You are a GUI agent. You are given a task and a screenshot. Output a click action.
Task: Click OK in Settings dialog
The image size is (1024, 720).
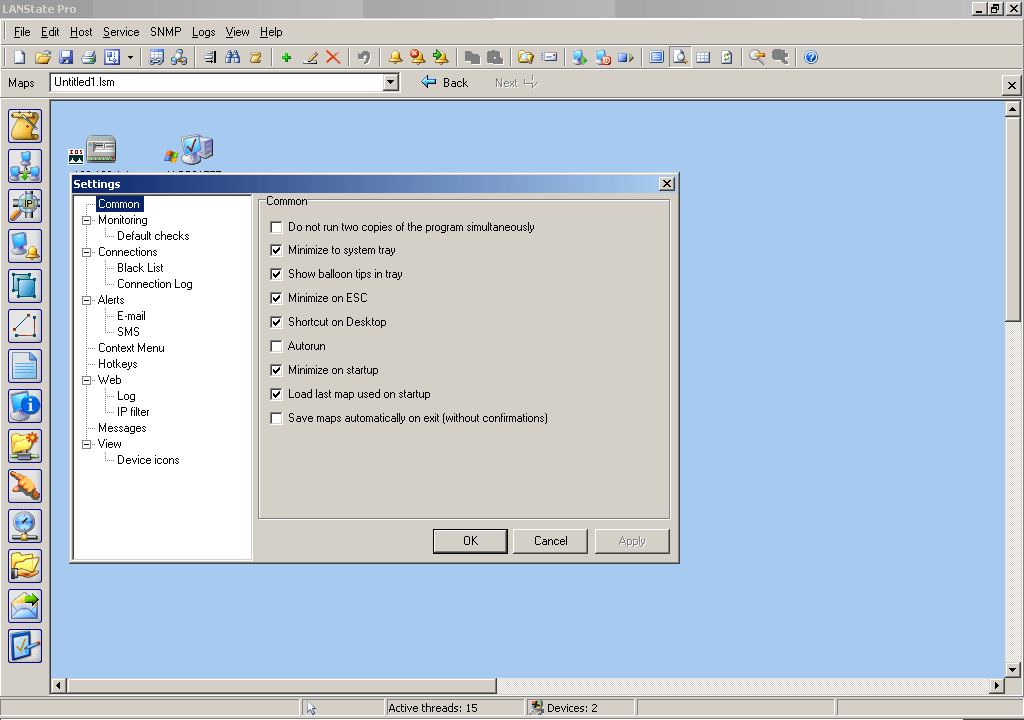470,541
